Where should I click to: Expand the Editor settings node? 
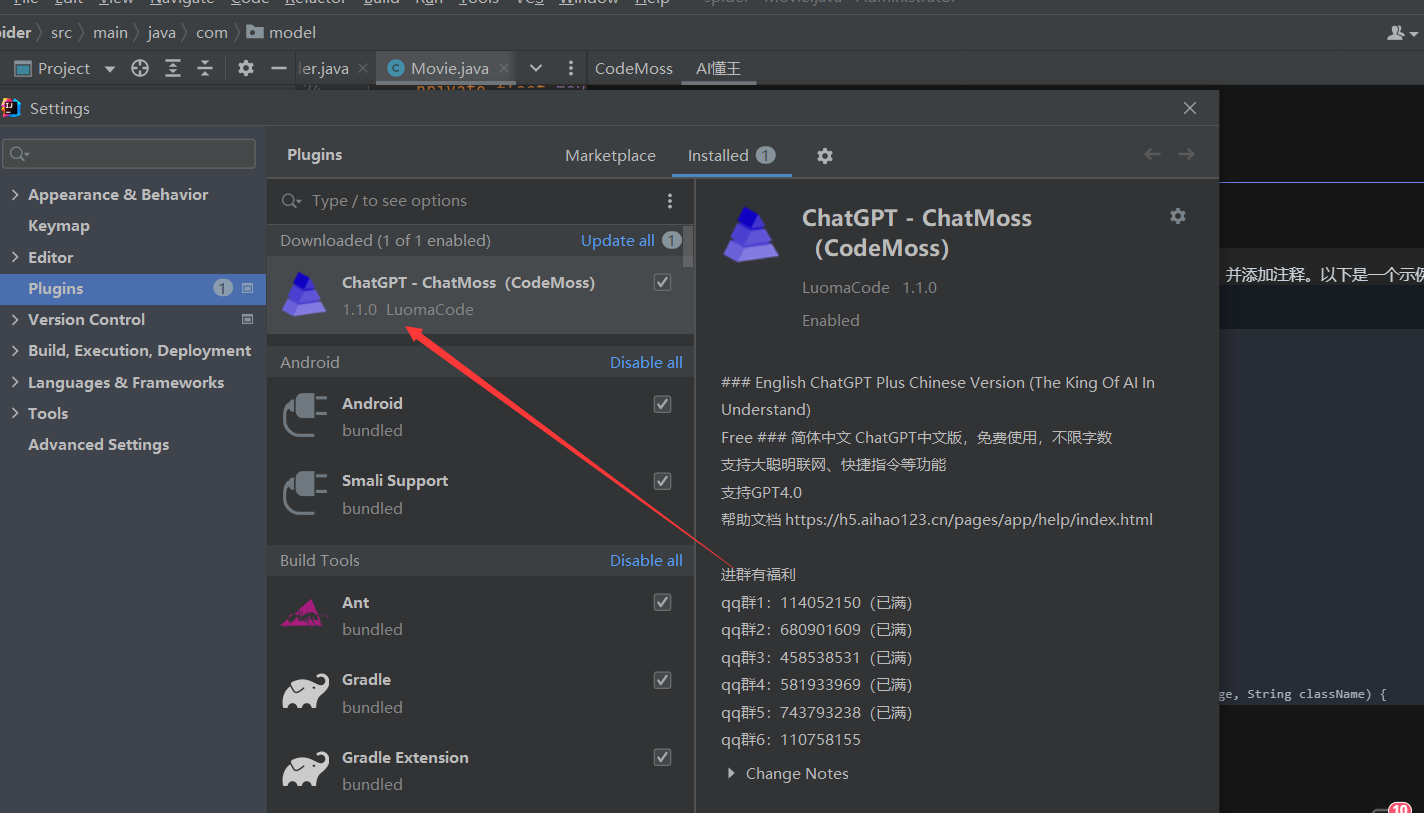pyautogui.click(x=15, y=257)
